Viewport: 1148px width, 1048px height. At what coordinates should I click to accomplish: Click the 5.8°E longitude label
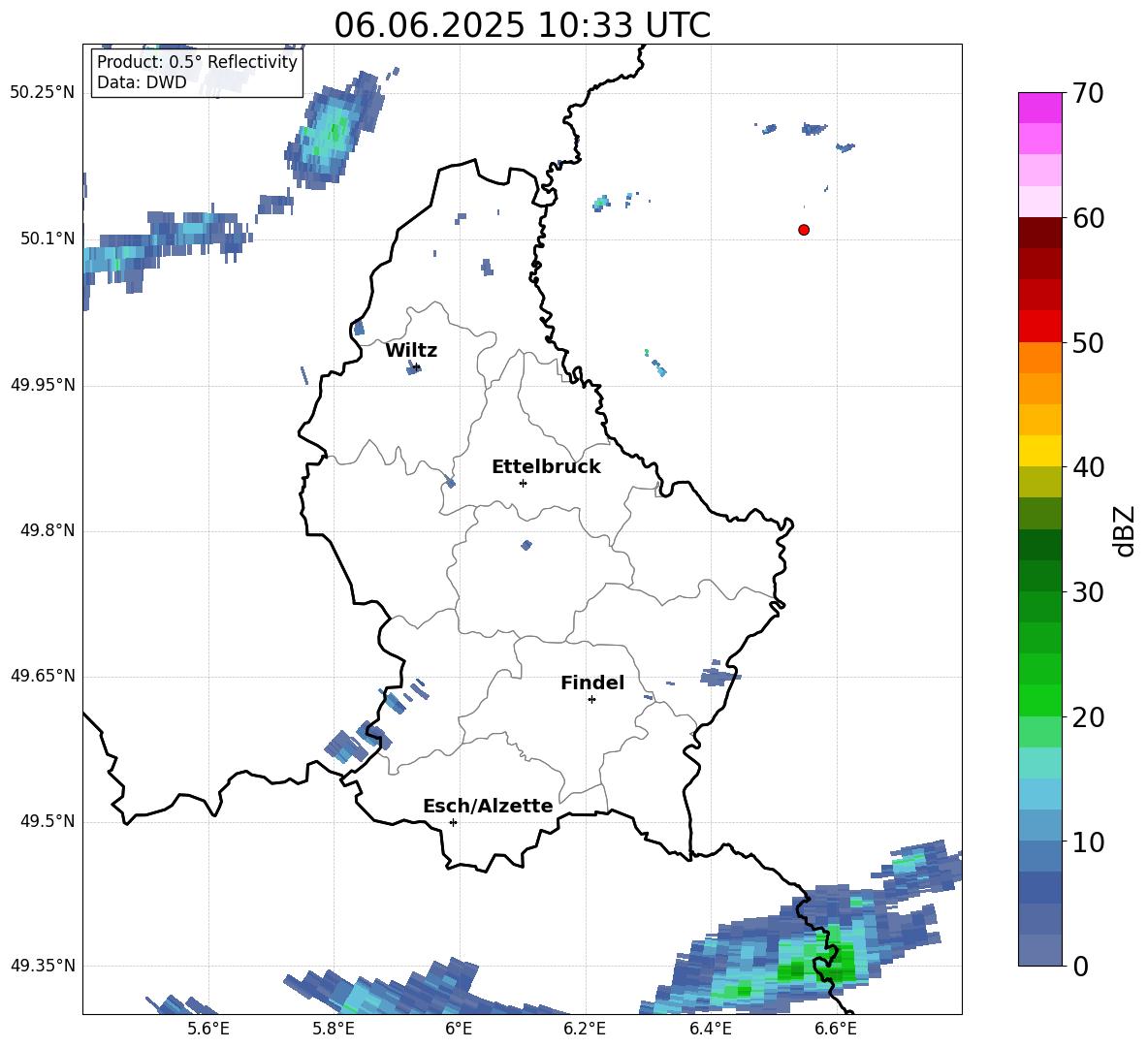coord(334,1029)
